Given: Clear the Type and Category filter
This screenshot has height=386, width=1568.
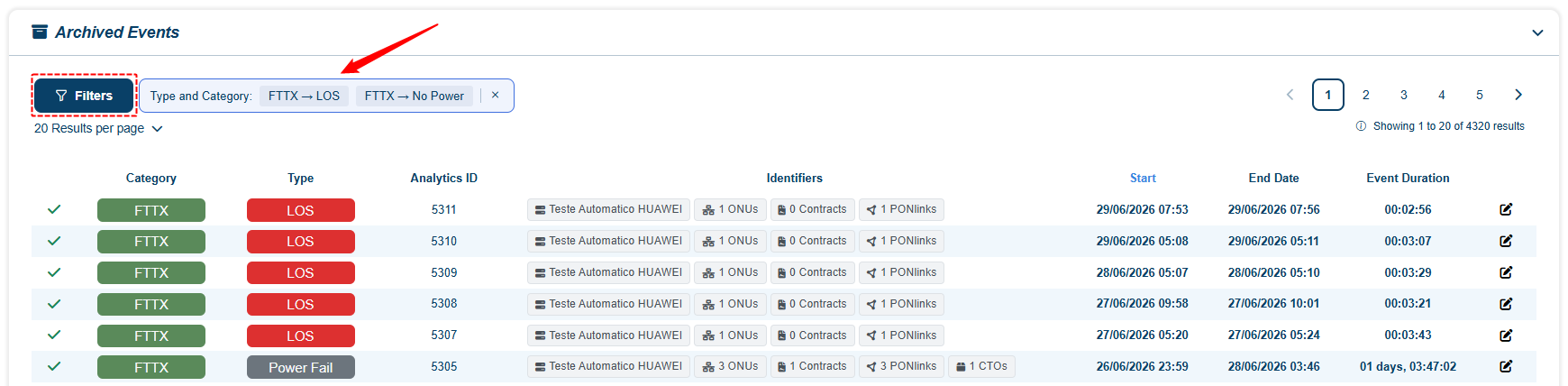Looking at the screenshot, I should click(x=495, y=96).
